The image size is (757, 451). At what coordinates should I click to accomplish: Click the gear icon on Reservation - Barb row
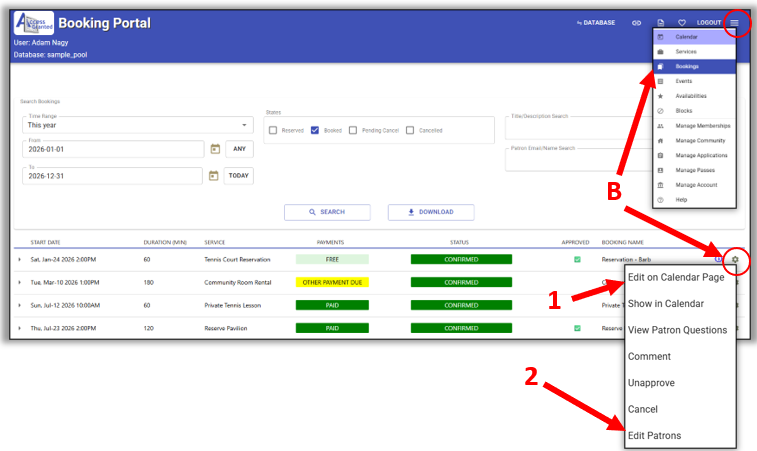[735, 259]
